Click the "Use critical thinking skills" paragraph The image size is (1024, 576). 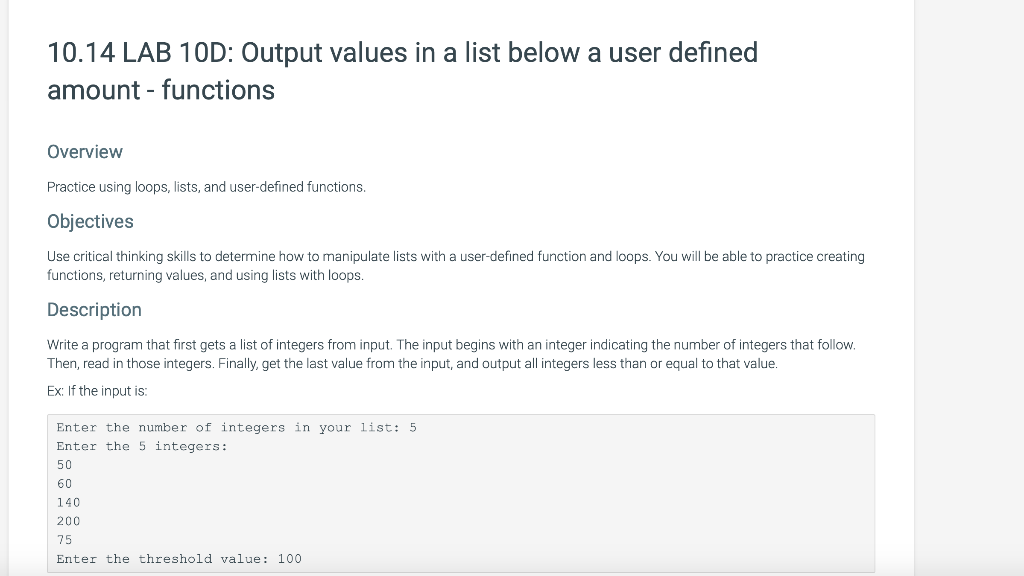456,266
